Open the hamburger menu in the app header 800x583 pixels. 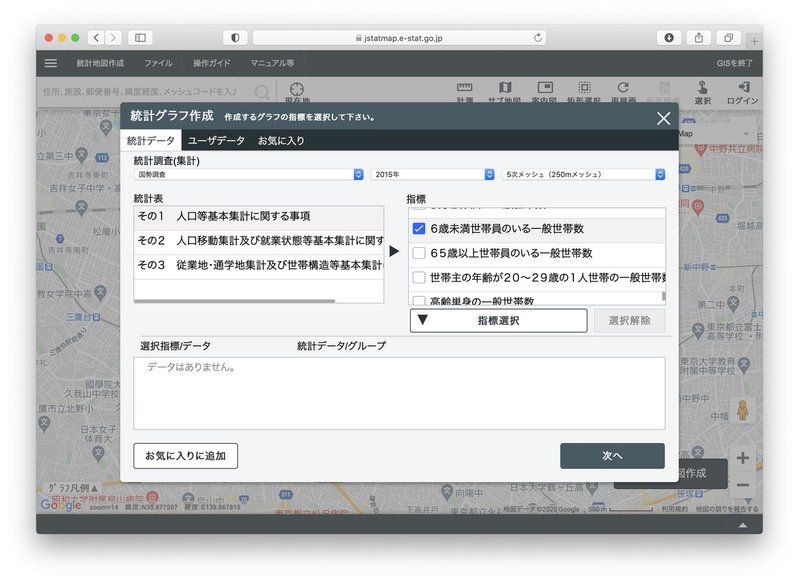click(x=51, y=63)
